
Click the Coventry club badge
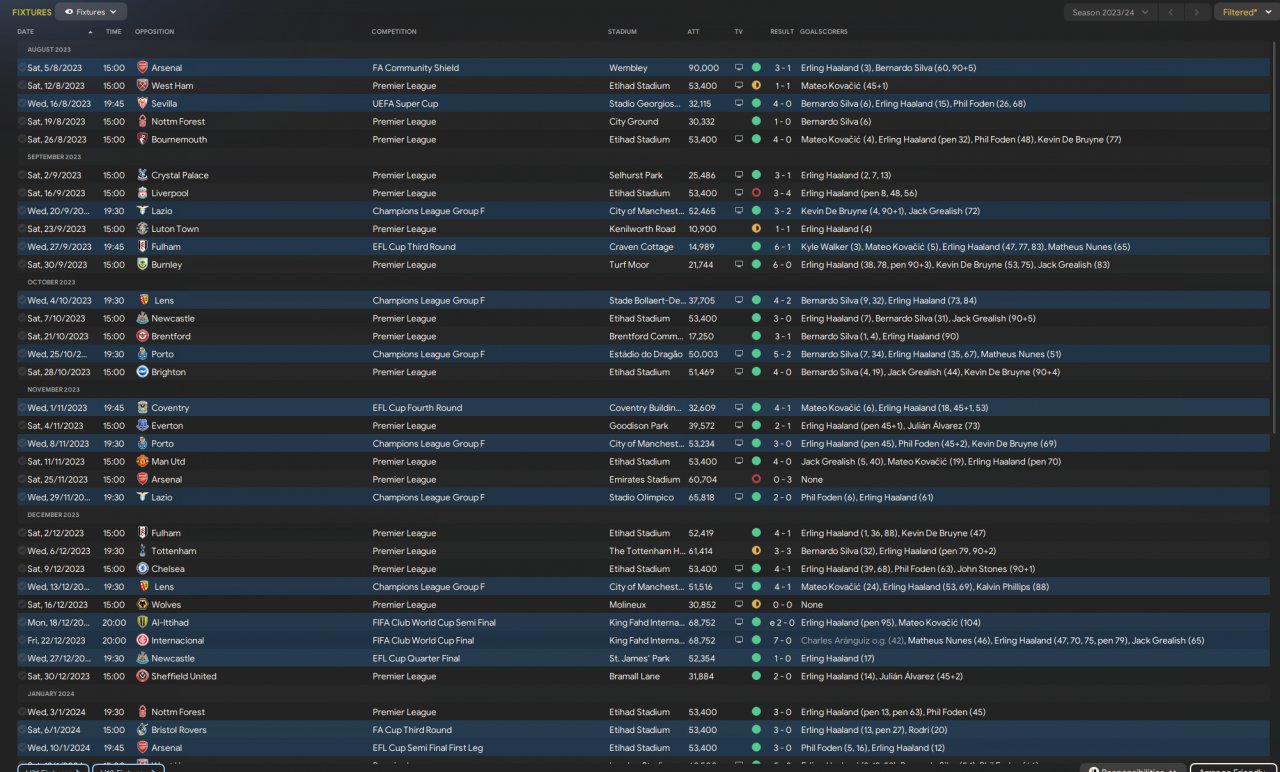(x=142, y=408)
